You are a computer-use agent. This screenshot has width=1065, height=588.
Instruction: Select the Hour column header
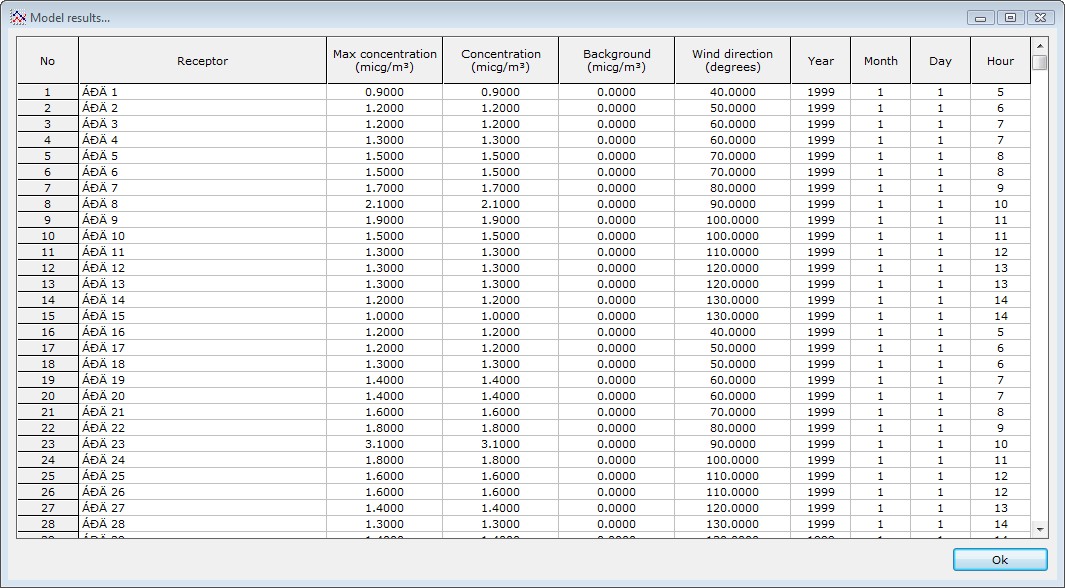[1000, 61]
